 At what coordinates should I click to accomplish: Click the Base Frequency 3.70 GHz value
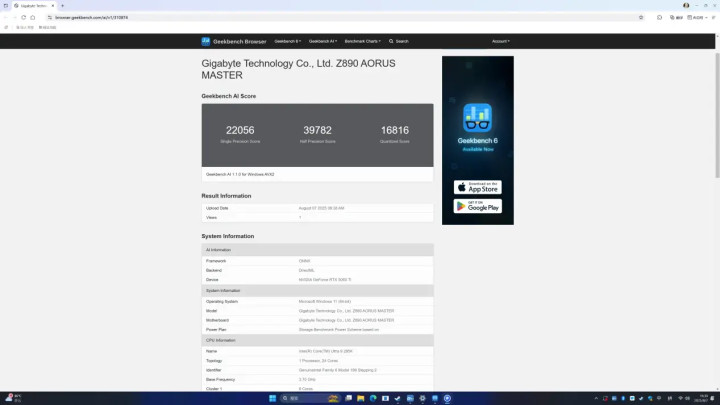coord(307,380)
